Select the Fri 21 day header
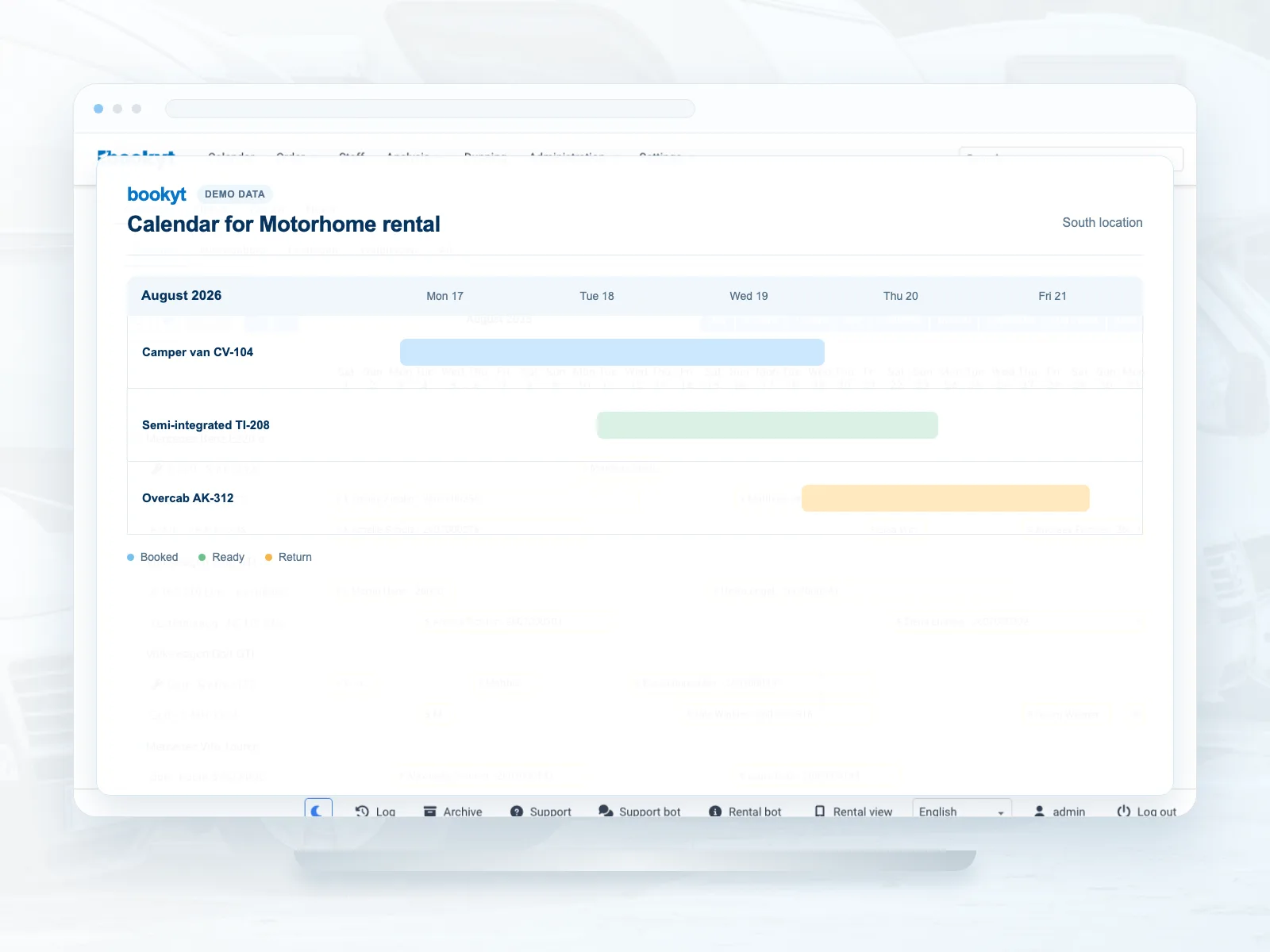 pyautogui.click(x=1053, y=296)
